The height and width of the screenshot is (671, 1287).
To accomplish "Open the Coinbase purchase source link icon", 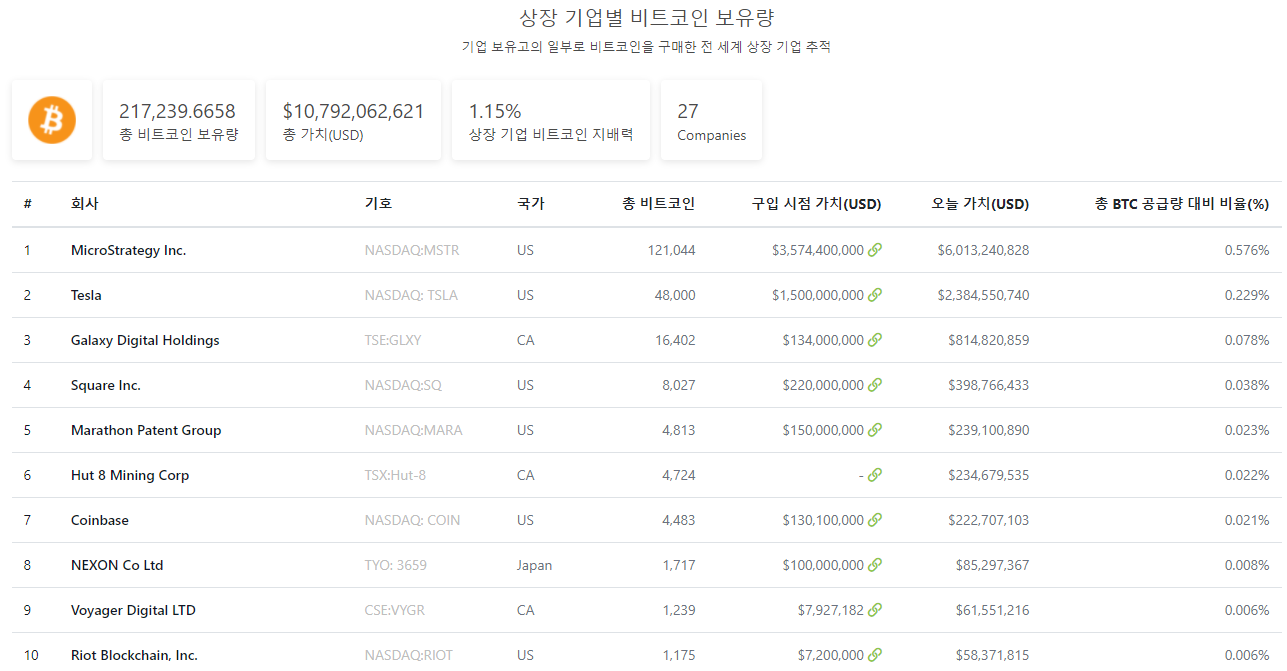I will [875, 520].
